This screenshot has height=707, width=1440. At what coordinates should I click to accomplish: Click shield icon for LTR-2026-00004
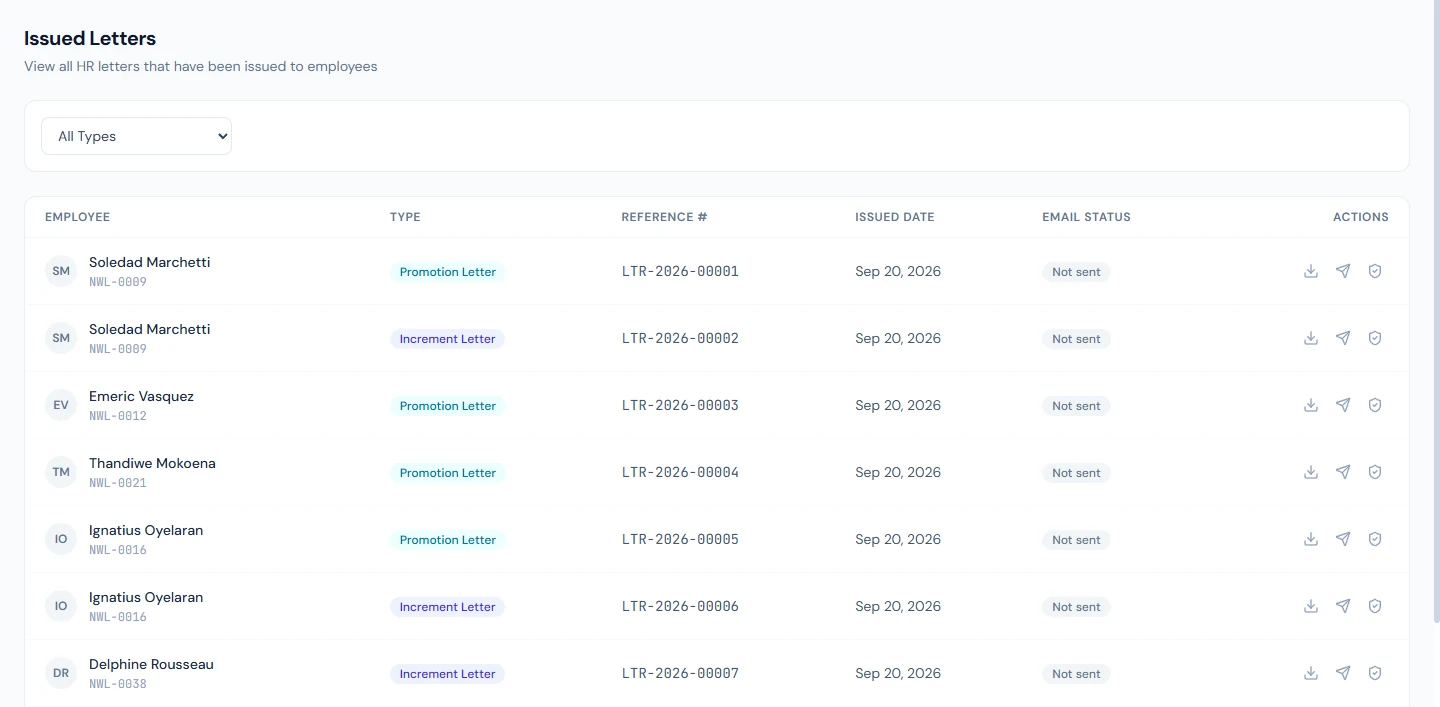1375,472
